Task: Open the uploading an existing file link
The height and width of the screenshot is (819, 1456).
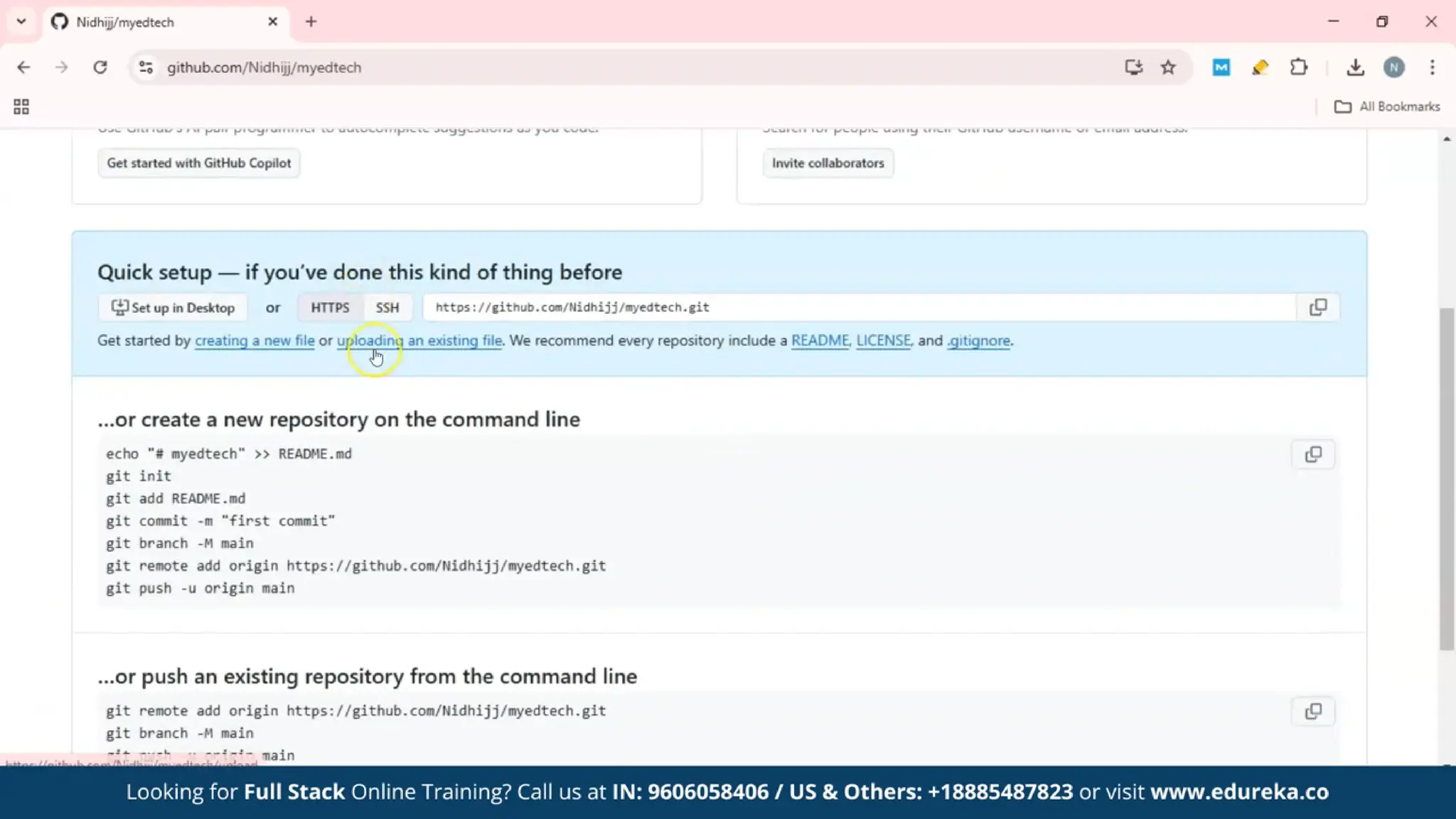Action: tap(419, 341)
